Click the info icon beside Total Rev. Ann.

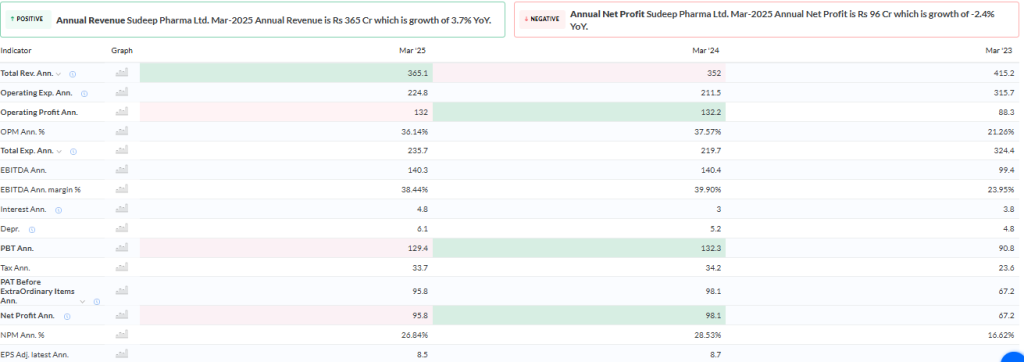click(72, 74)
